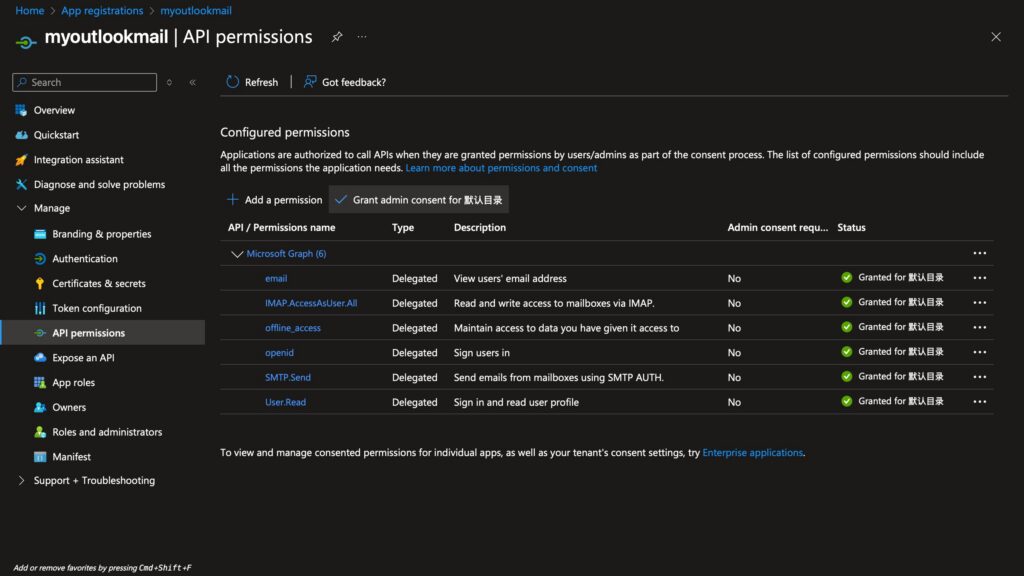Click Grant admin consent for 默认目录
Viewport: 1024px width, 576px height.
tap(419, 200)
